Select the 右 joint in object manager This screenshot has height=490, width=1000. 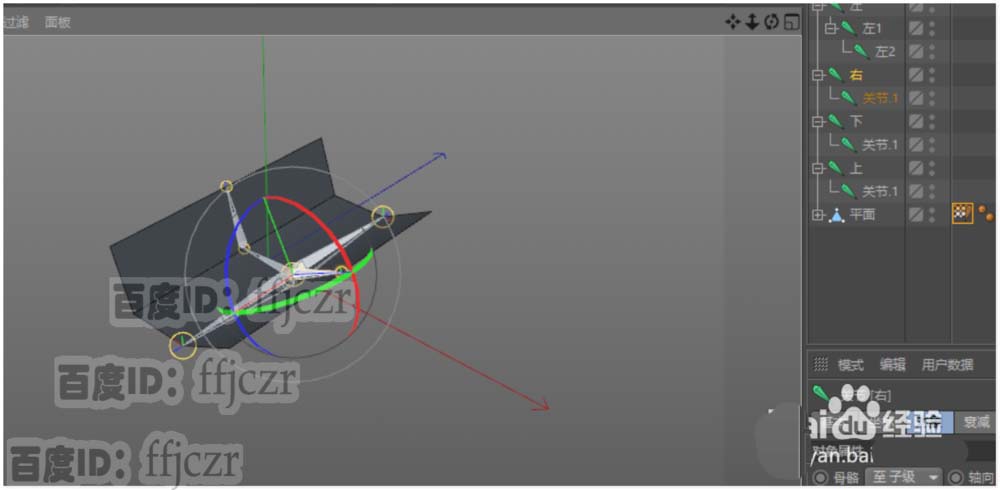pyautogui.click(x=856, y=75)
